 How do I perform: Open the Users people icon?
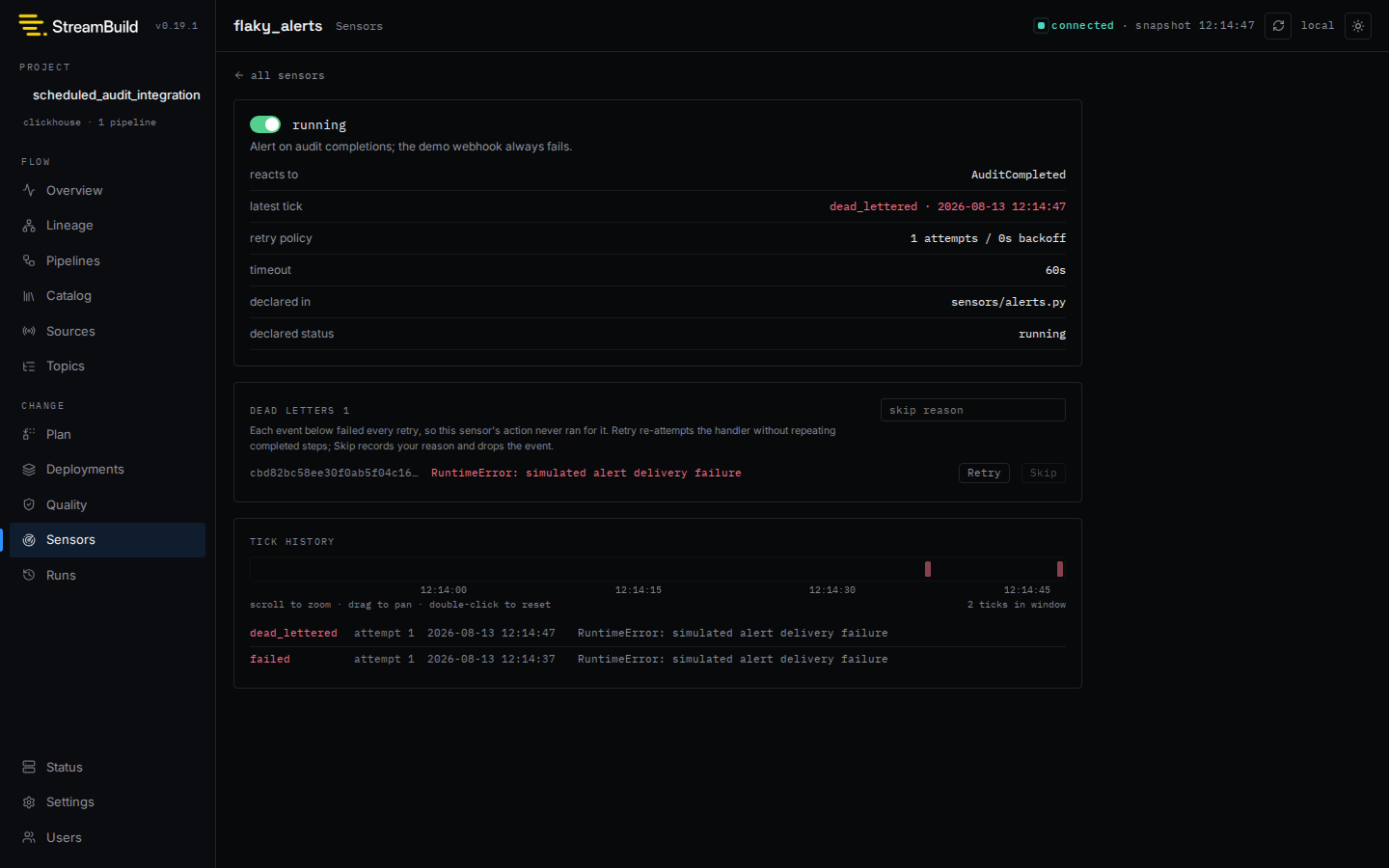tap(29, 837)
